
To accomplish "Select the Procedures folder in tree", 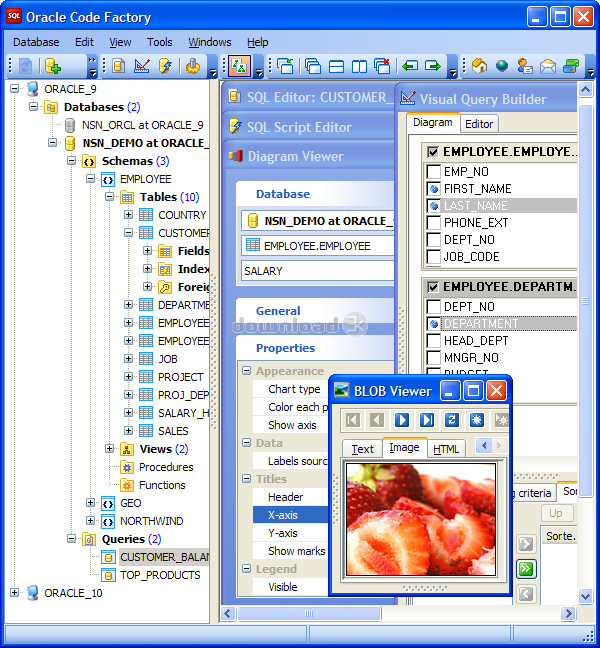I will (x=166, y=467).
